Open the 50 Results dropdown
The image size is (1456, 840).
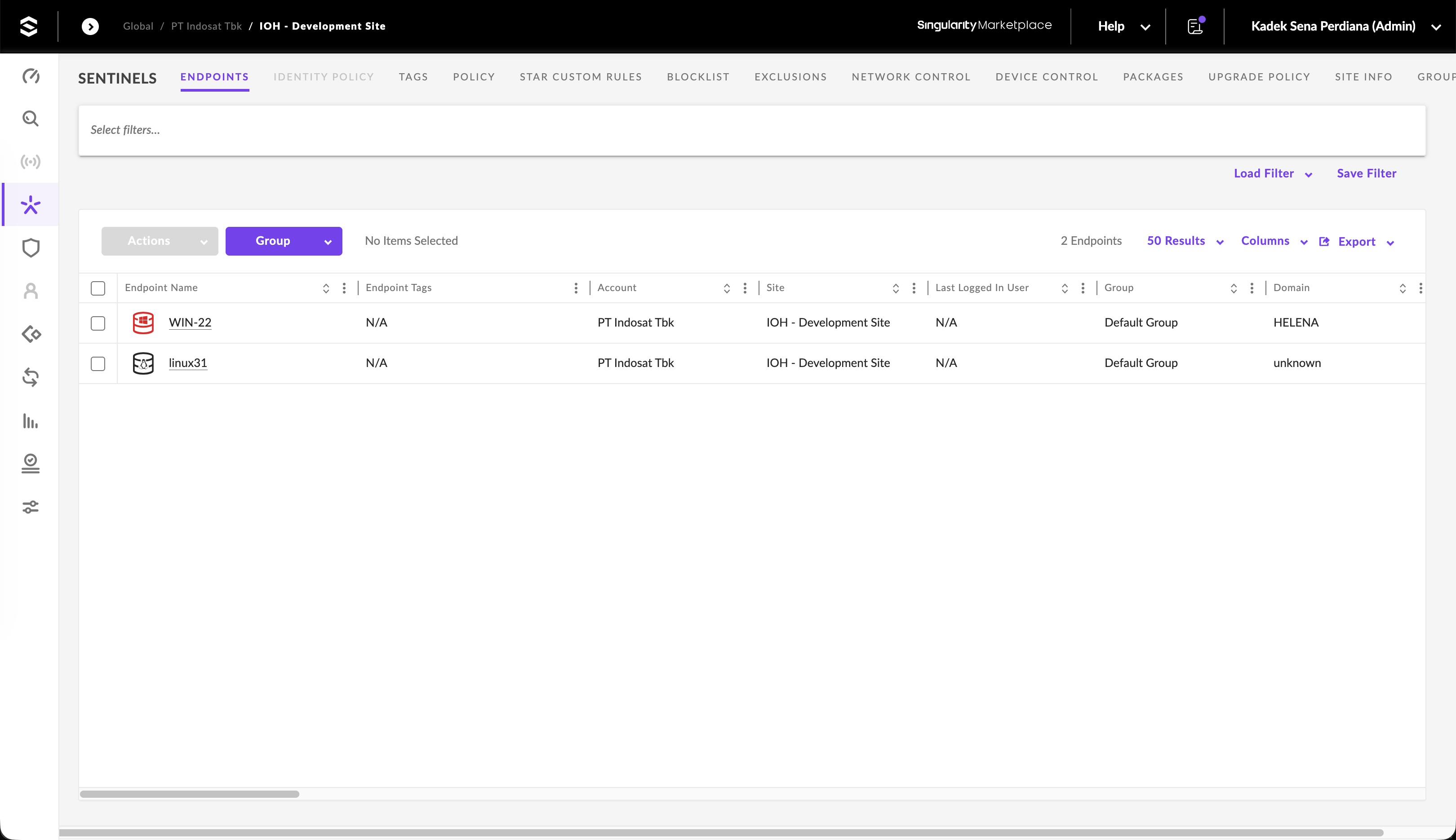(1185, 241)
